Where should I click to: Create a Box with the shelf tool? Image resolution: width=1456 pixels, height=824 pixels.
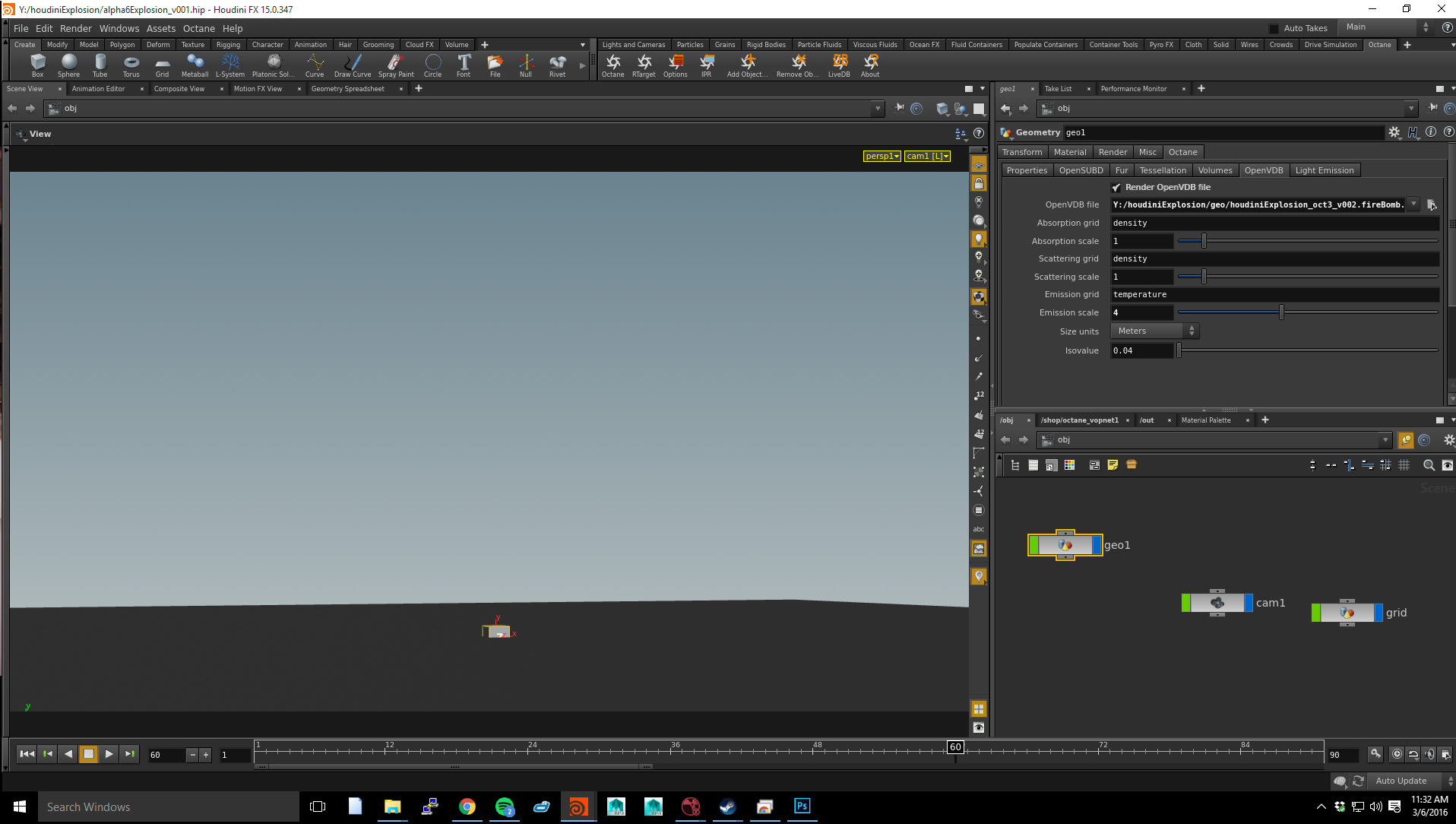(x=37, y=65)
